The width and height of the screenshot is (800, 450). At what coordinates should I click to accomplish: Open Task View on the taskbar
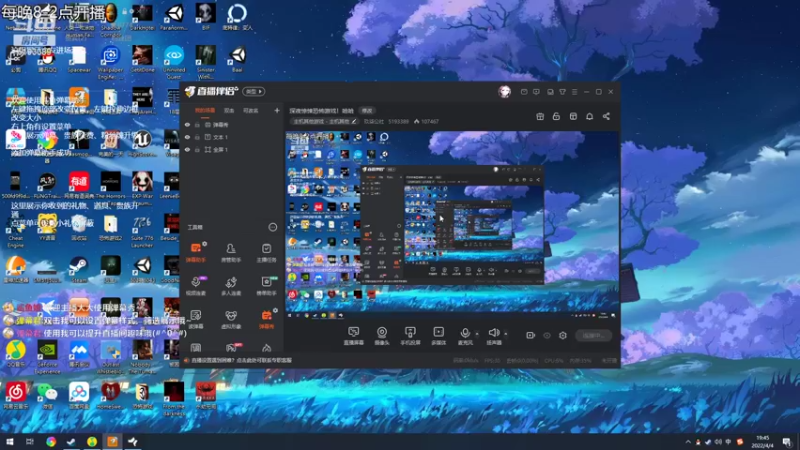[x=30, y=441]
